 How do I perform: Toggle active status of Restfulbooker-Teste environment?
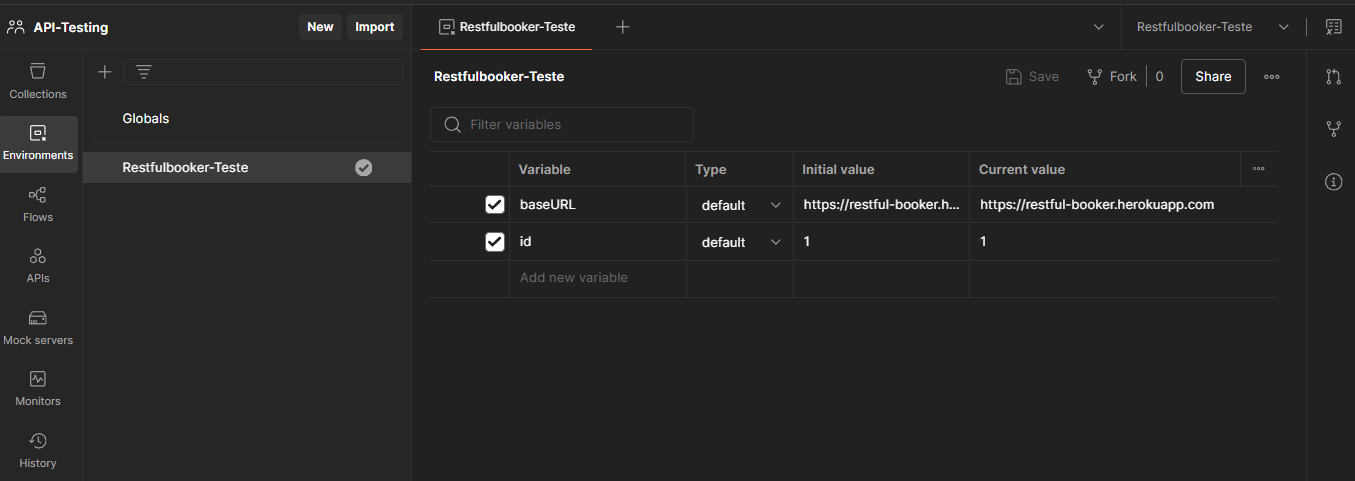click(364, 168)
